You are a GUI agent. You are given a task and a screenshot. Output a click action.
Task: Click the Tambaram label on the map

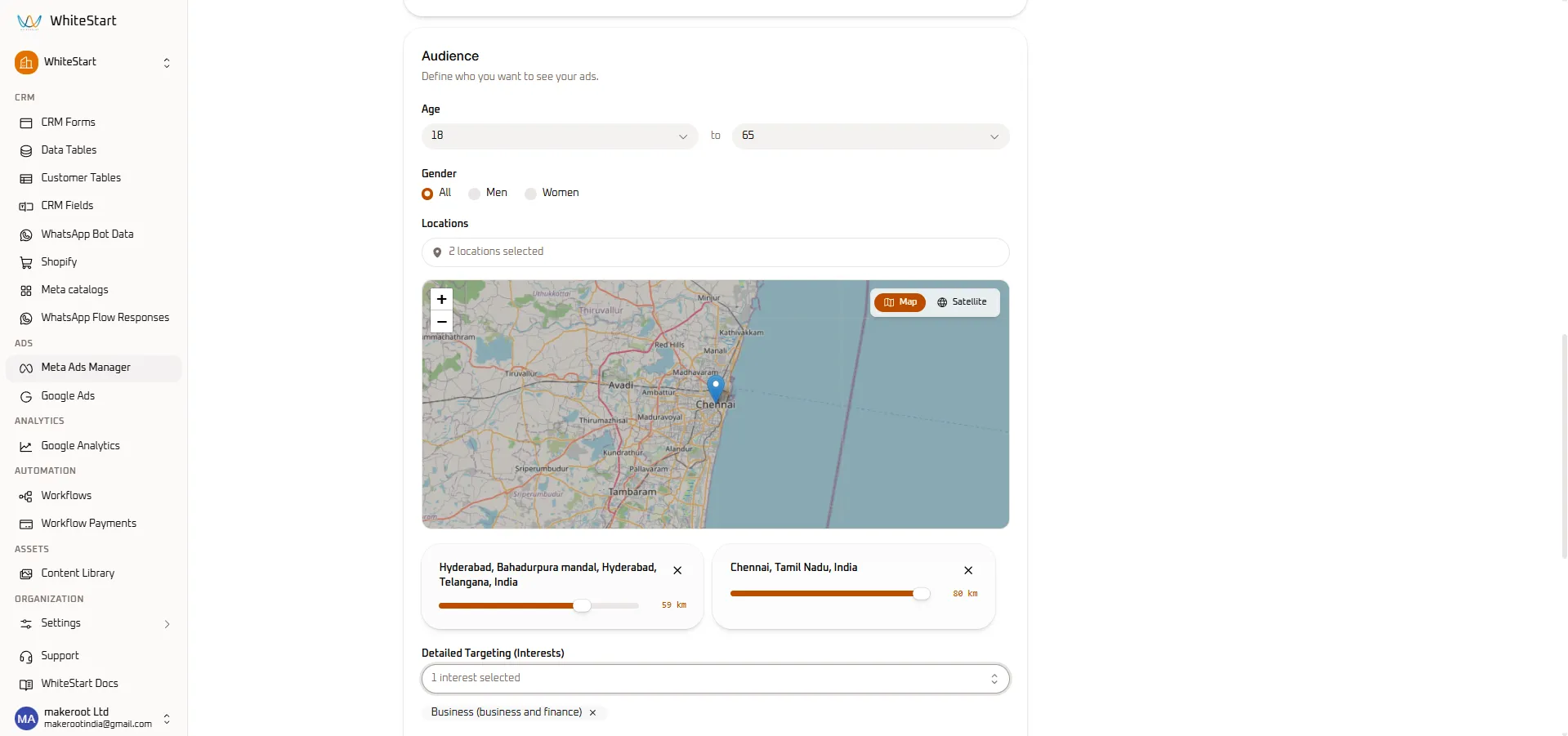click(x=632, y=492)
